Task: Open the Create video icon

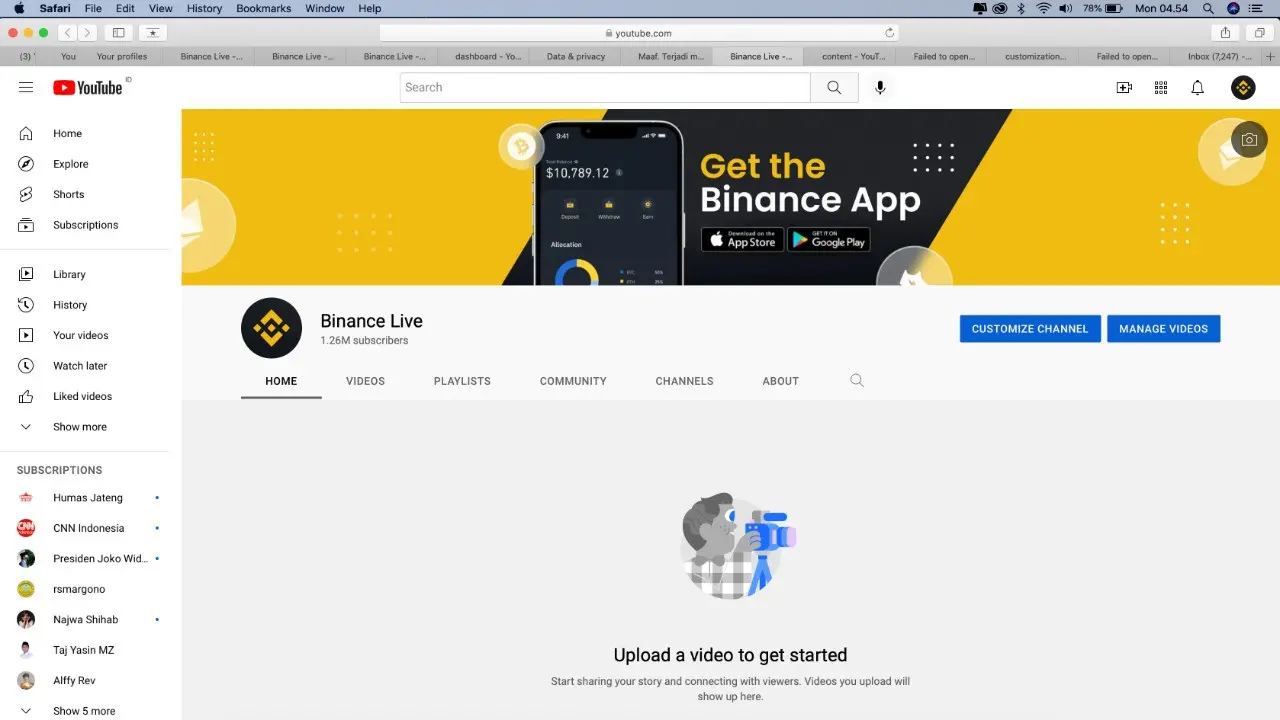Action: 1124,87
